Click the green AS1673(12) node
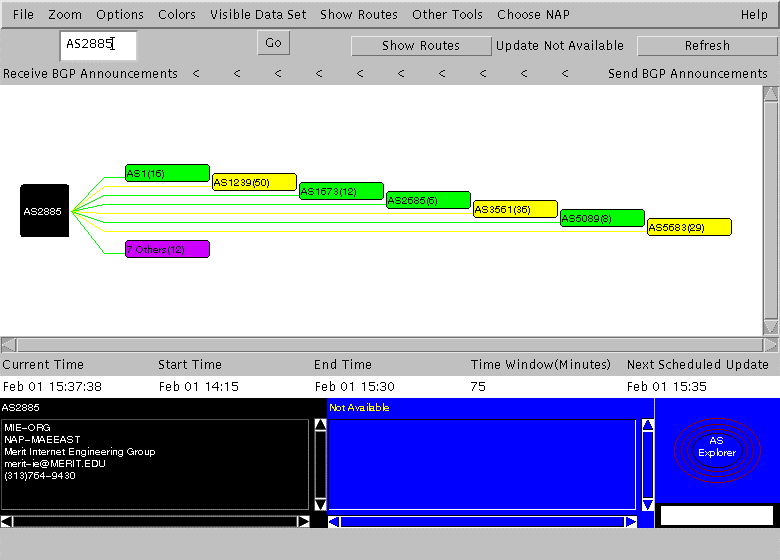Screen dimensions: 780x560 [341, 191]
